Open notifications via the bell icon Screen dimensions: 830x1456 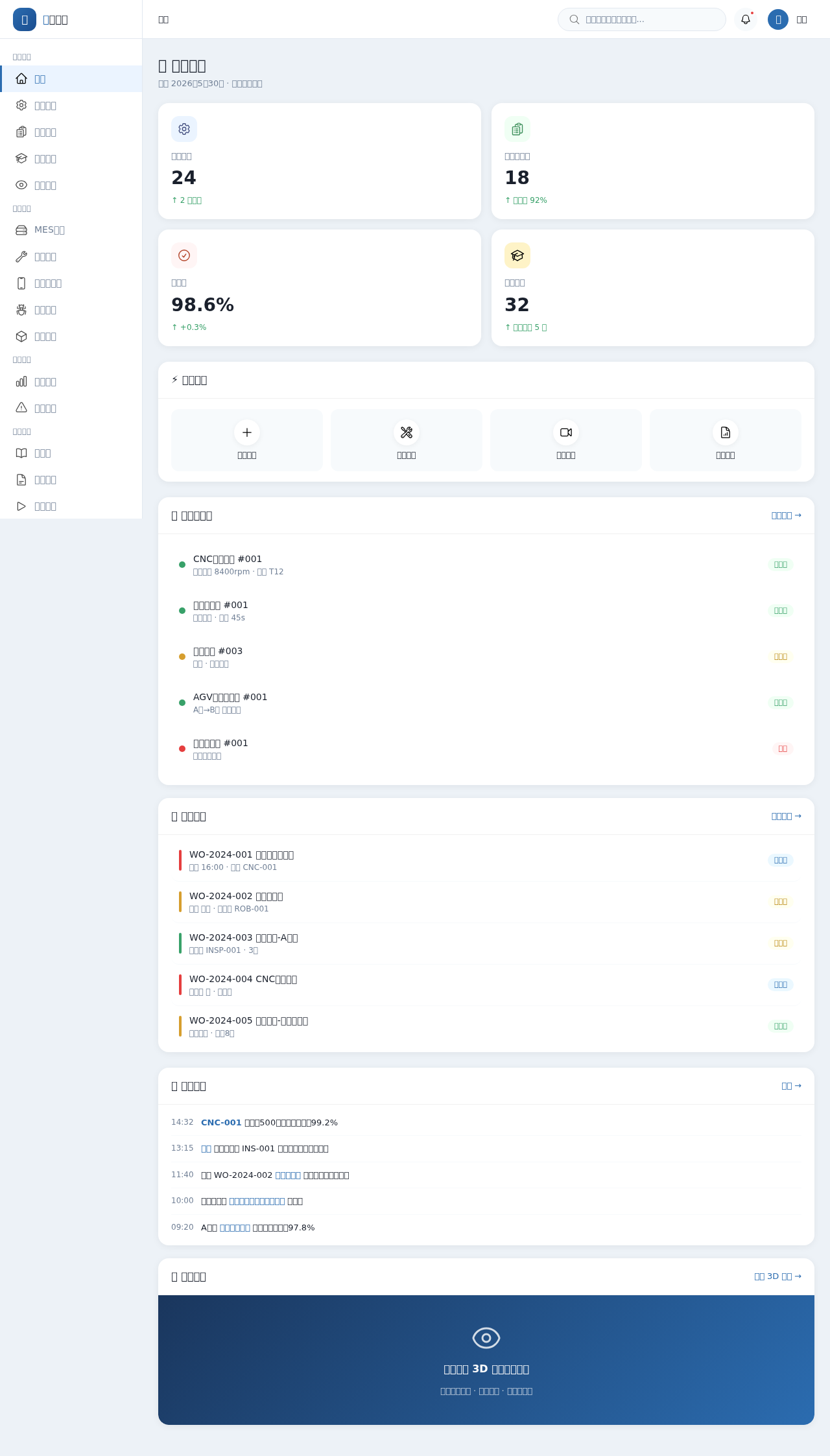coord(746,19)
